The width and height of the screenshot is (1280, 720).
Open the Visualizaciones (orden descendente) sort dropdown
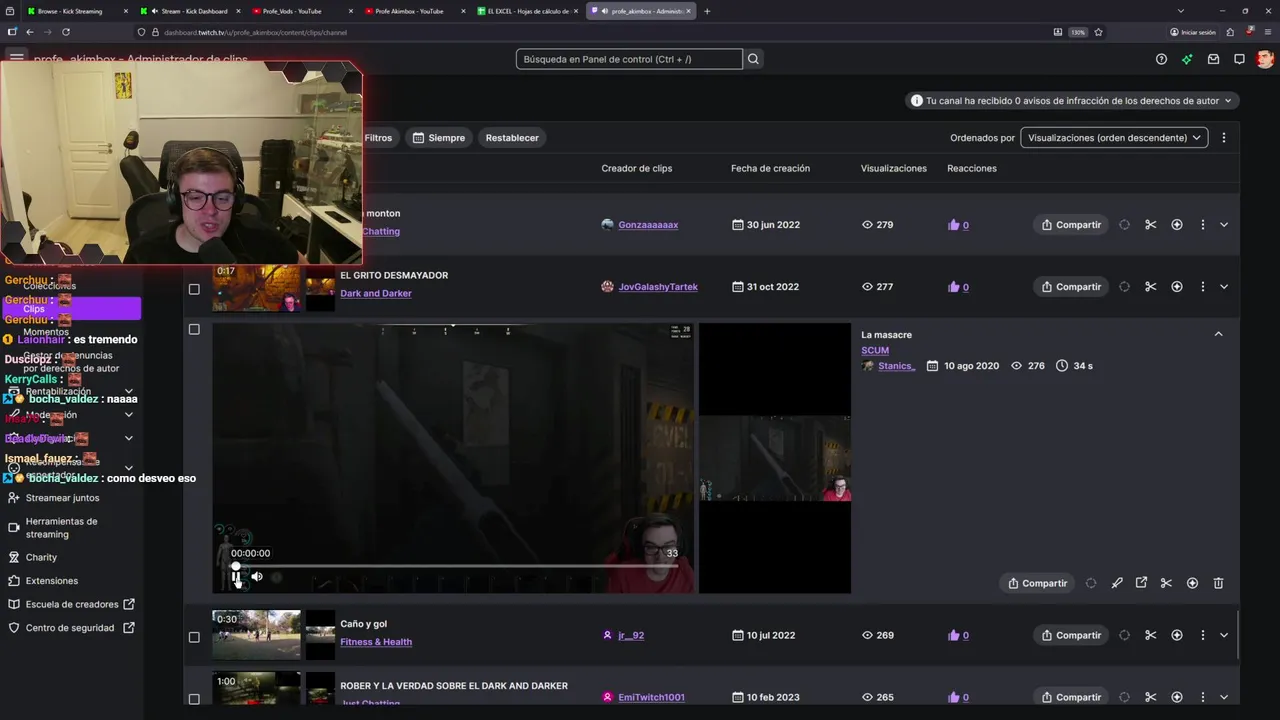click(1114, 138)
